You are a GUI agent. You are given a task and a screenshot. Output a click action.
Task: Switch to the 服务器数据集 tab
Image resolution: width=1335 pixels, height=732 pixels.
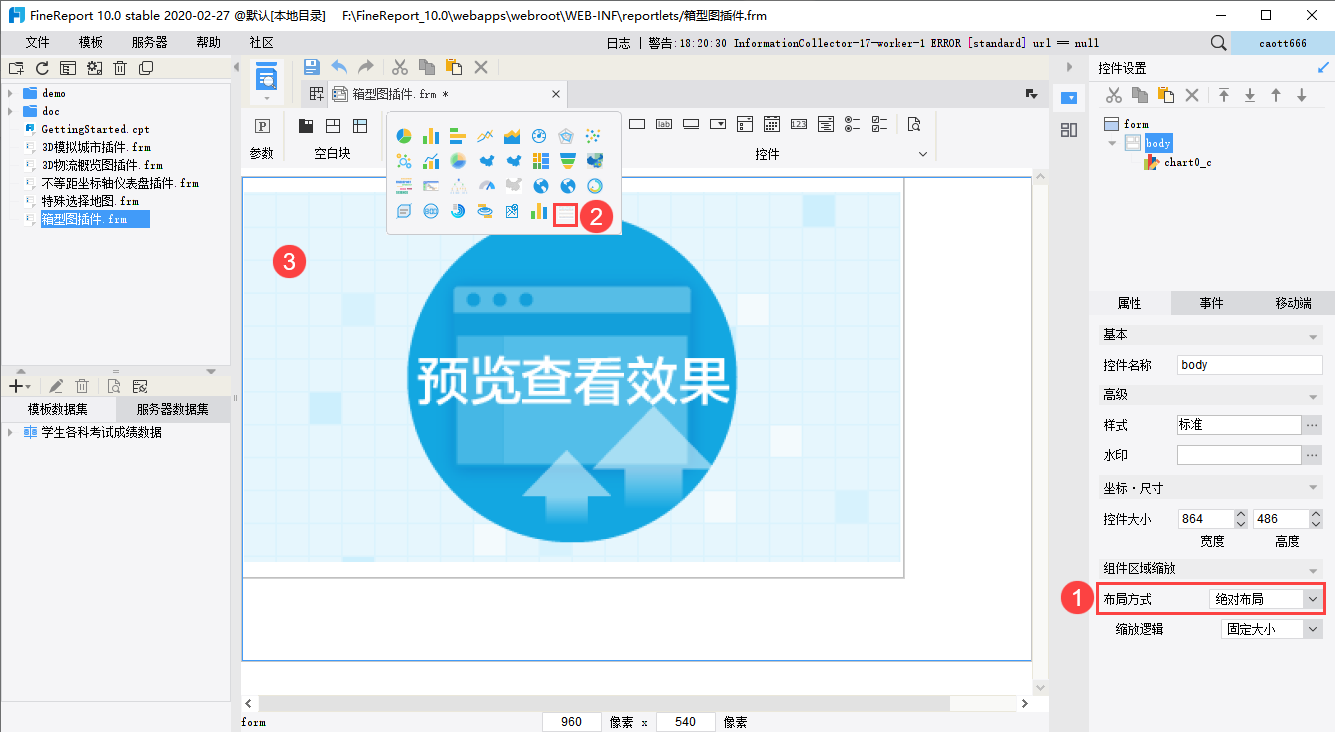(172, 409)
